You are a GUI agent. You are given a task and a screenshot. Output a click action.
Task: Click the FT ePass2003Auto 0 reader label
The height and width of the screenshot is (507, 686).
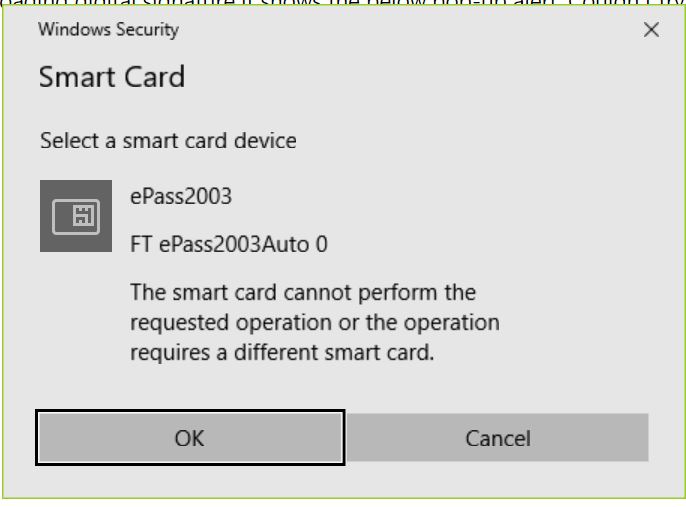pyautogui.click(x=229, y=244)
